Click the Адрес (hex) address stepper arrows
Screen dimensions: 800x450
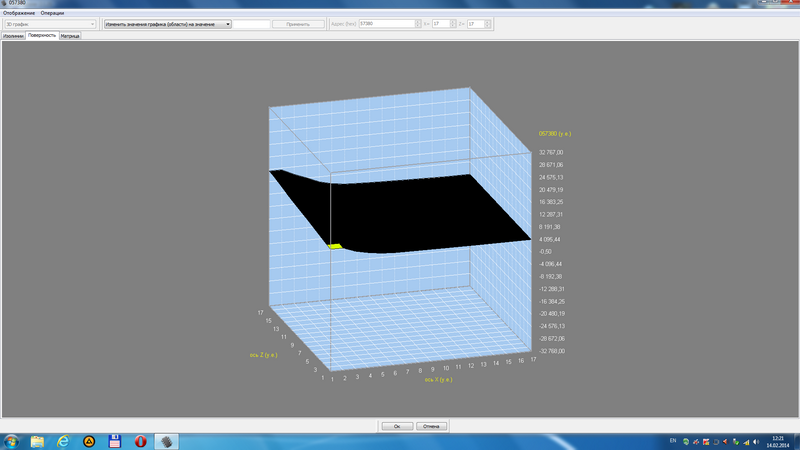tap(418, 24)
